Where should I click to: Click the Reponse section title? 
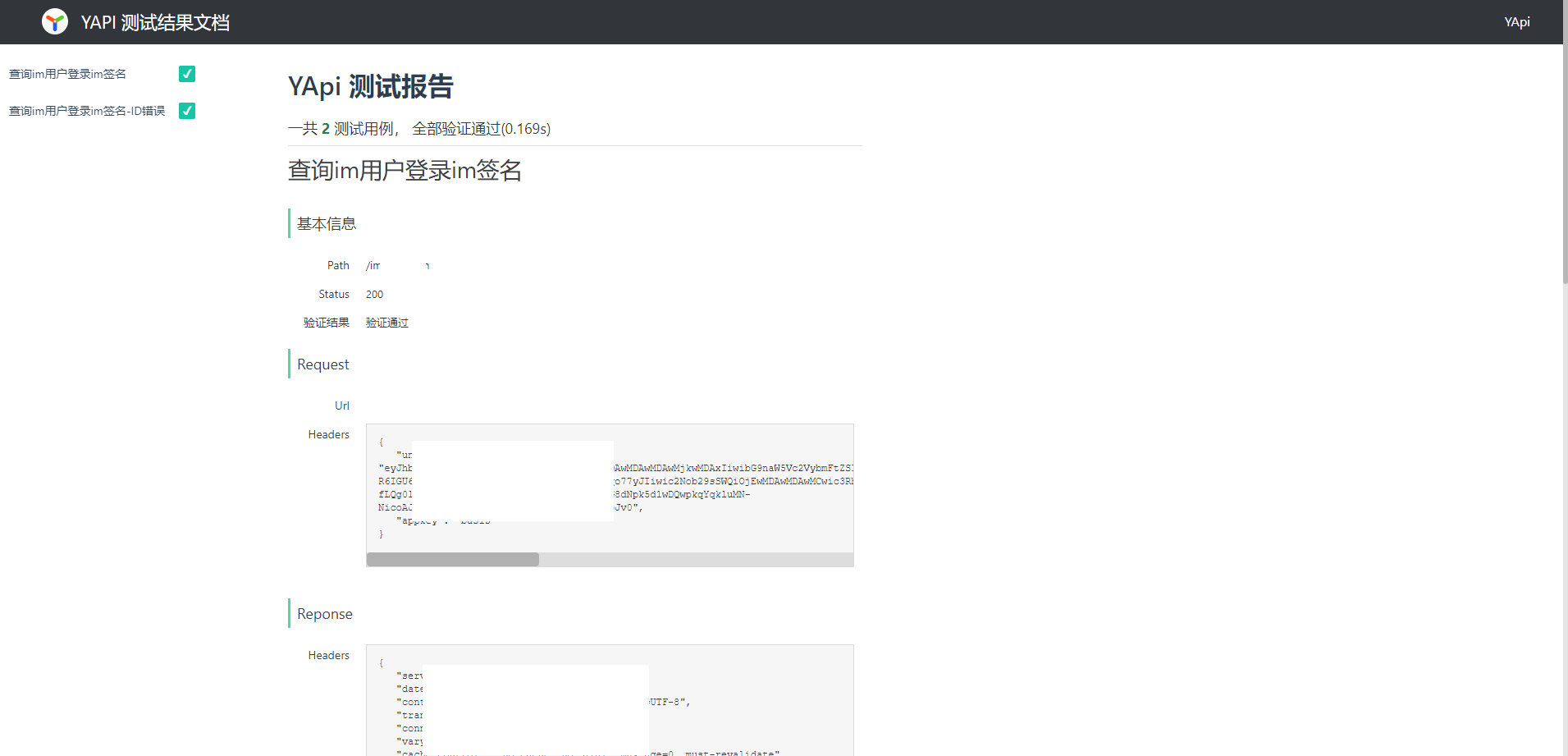pos(325,613)
